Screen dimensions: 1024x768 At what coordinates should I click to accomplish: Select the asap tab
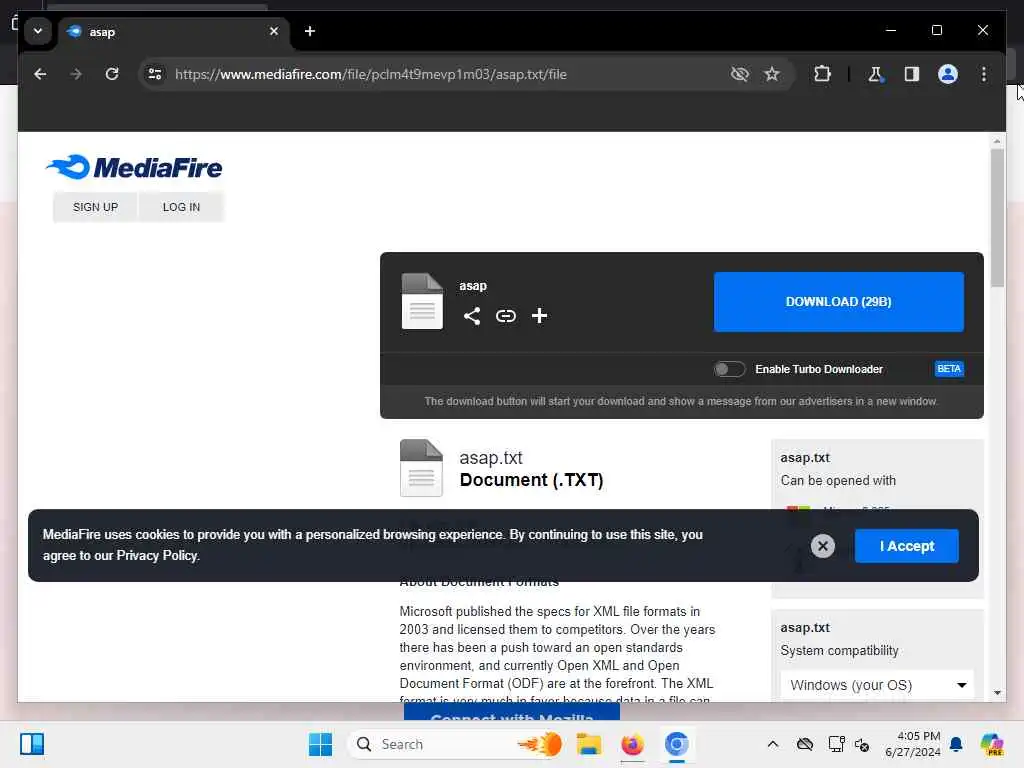click(174, 31)
